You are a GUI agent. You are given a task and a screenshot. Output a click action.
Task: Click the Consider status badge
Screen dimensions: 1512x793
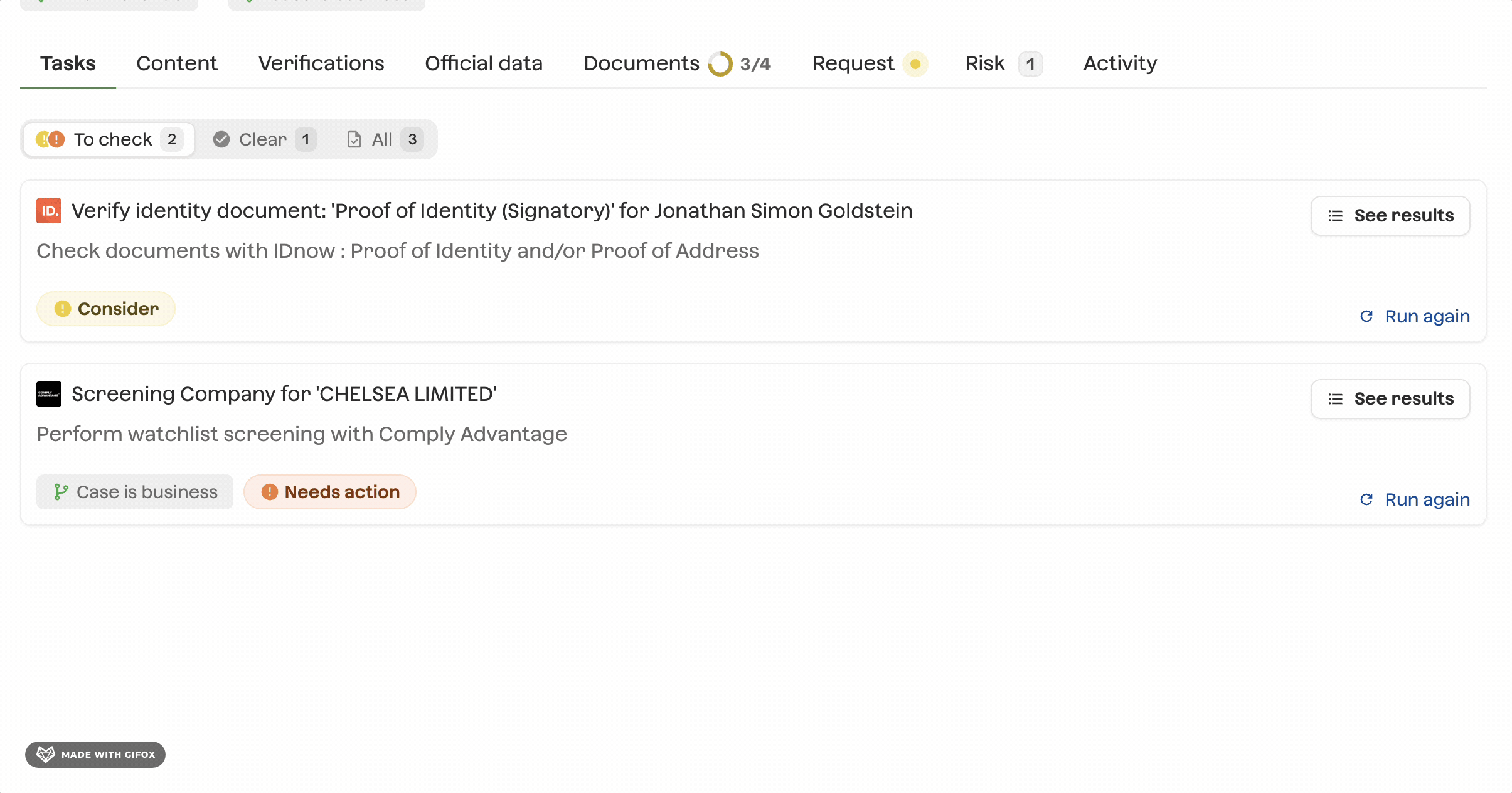click(x=106, y=309)
